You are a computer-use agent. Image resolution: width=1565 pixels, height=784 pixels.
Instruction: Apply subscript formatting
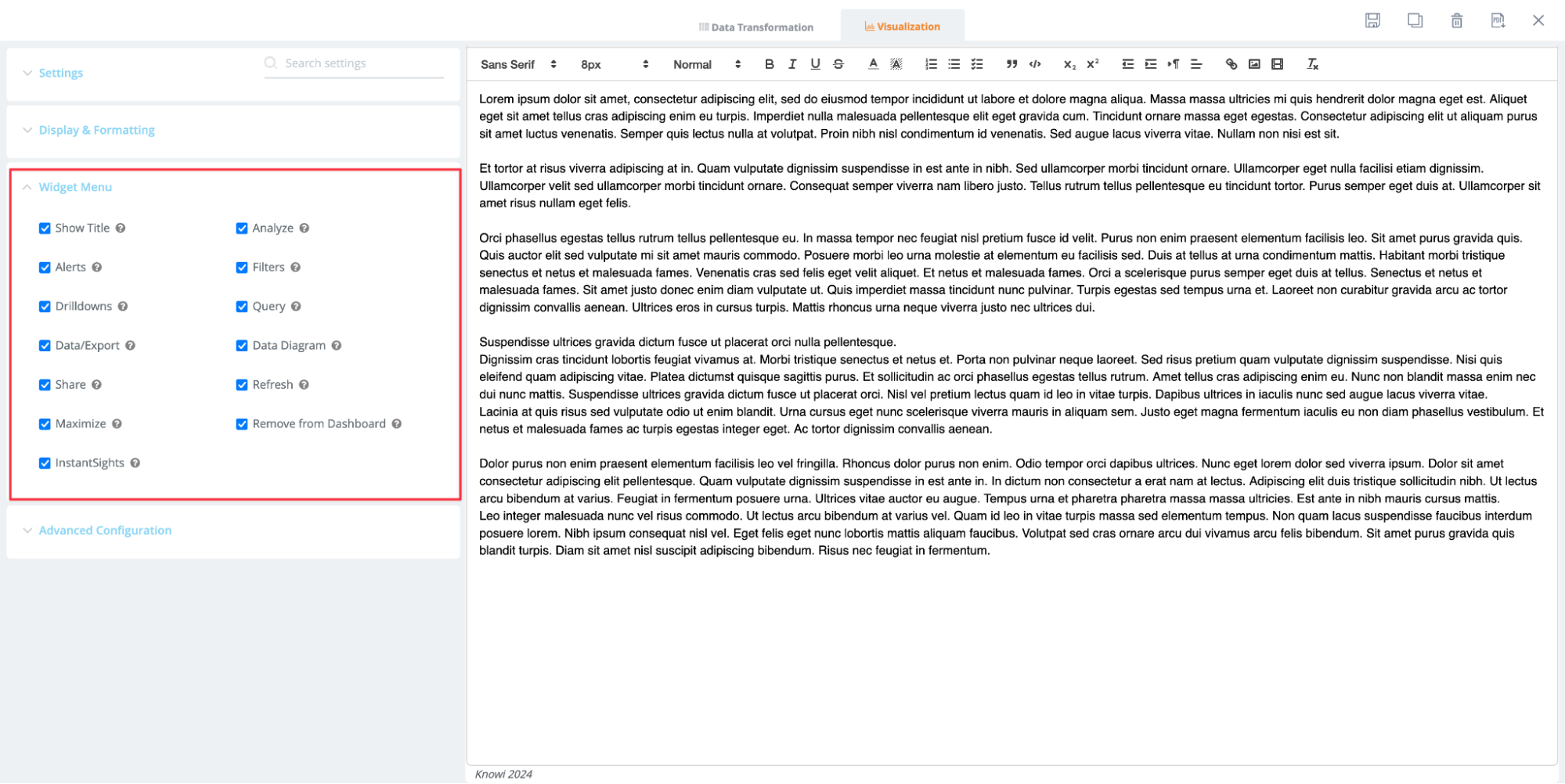click(1069, 64)
